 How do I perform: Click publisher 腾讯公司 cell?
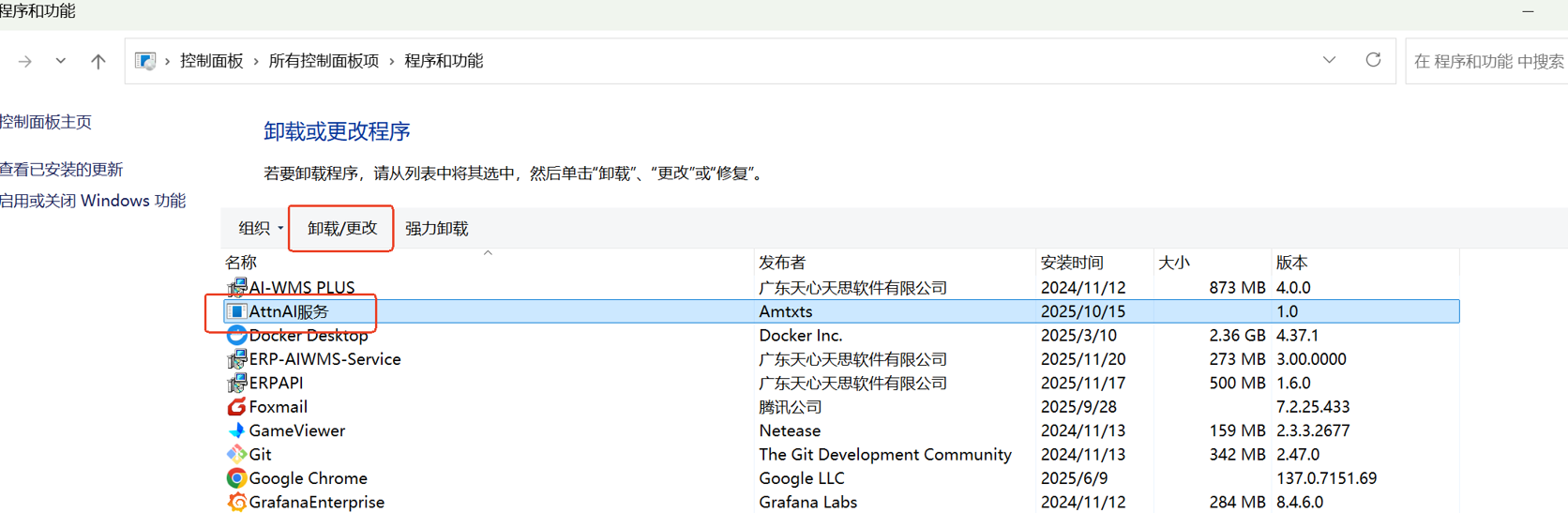[x=791, y=407]
